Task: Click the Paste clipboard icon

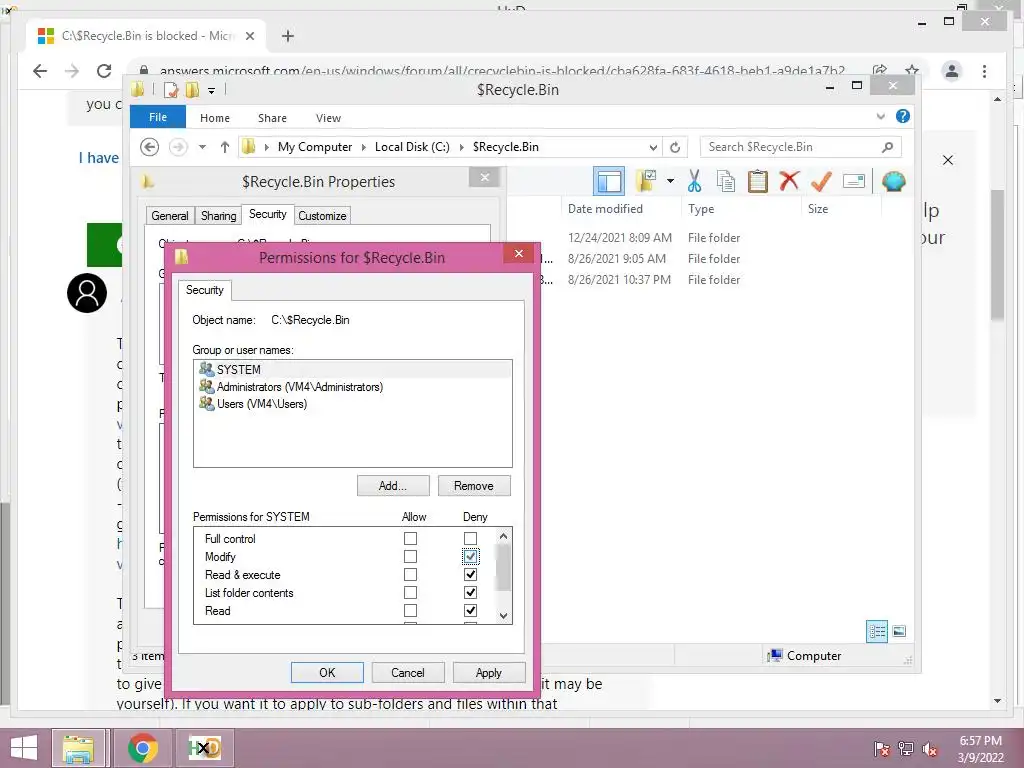Action: 757,181
